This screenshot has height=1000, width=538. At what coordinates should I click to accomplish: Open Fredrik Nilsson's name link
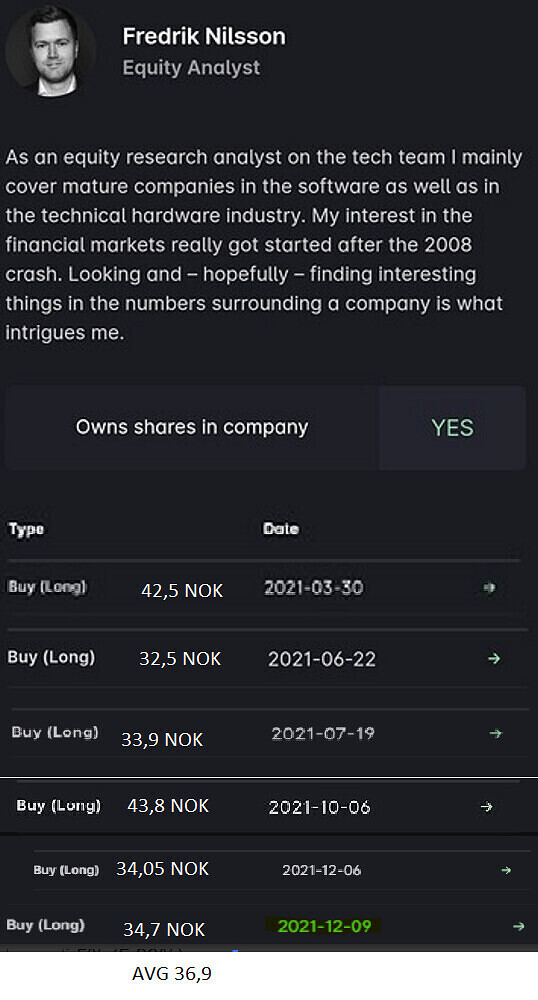[204, 36]
